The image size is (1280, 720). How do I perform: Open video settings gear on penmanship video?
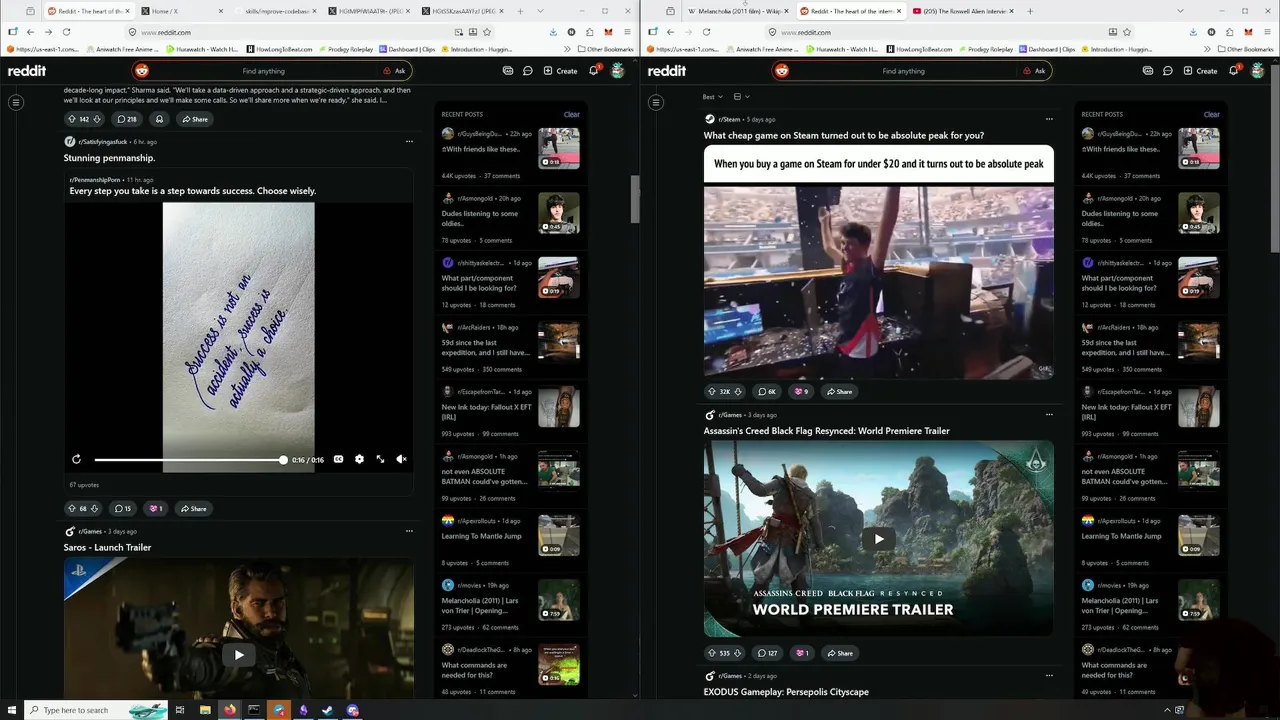coord(359,459)
